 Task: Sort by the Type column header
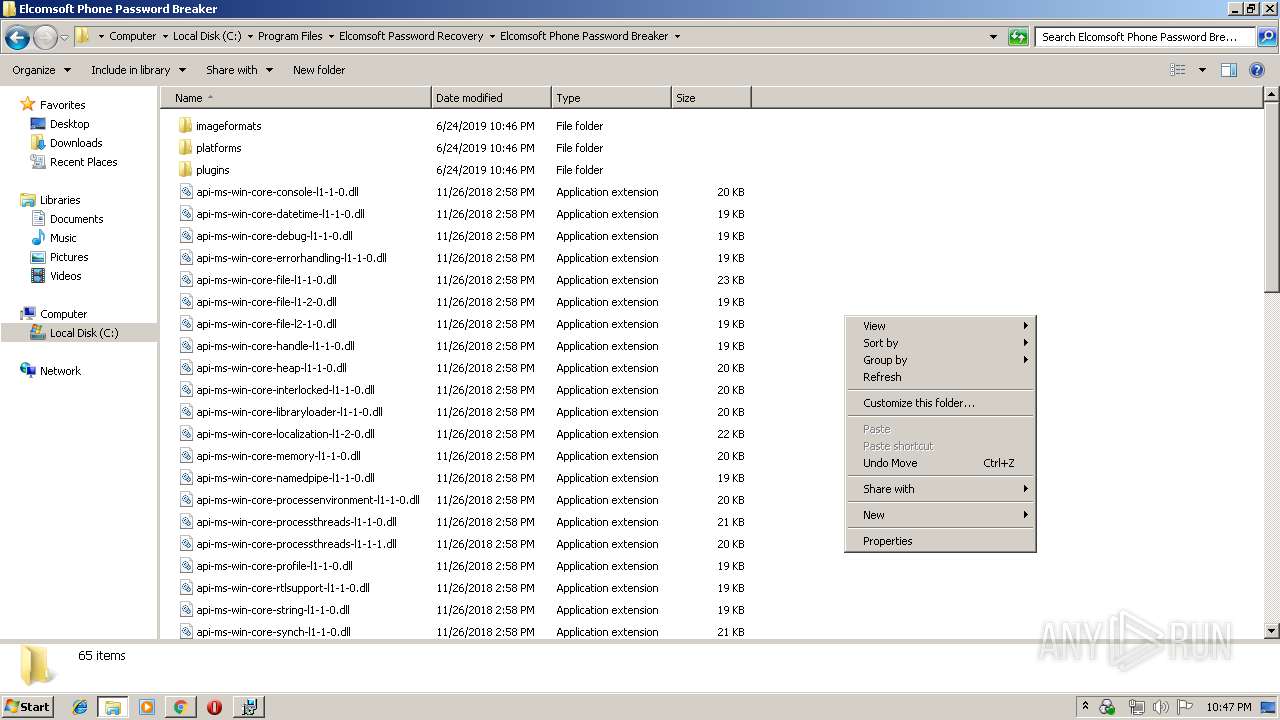(611, 98)
